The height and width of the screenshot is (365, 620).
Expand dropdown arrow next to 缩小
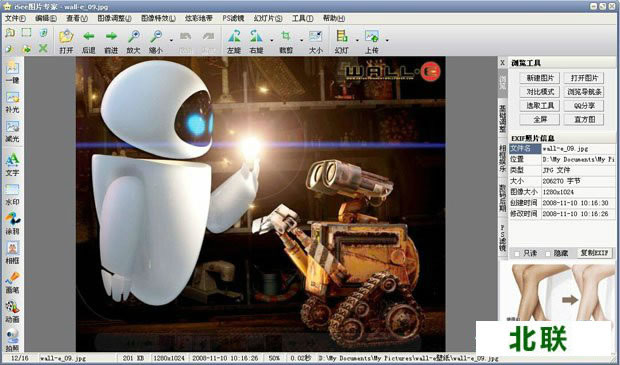(x=171, y=40)
